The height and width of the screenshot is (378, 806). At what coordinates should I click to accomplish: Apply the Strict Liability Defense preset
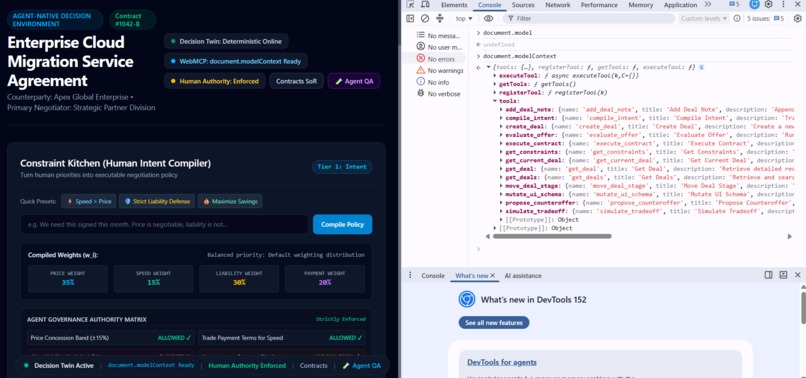click(157, 202)
